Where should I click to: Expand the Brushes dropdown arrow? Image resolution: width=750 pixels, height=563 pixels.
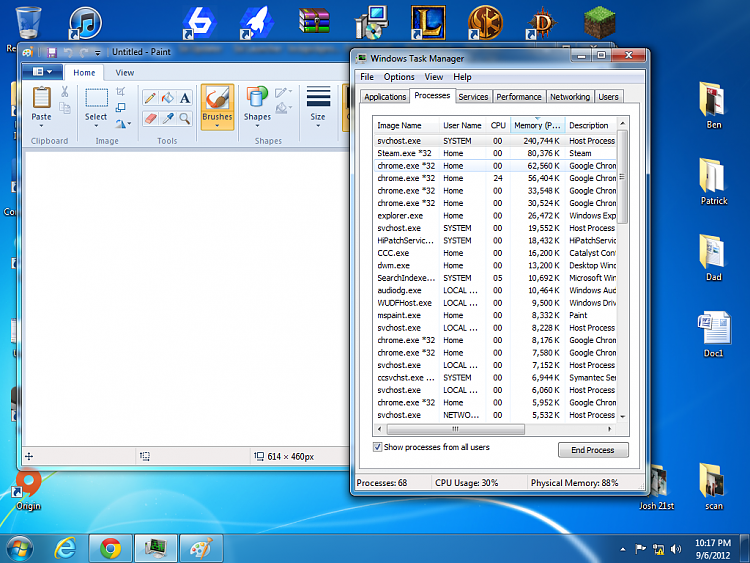pos(217,126)
